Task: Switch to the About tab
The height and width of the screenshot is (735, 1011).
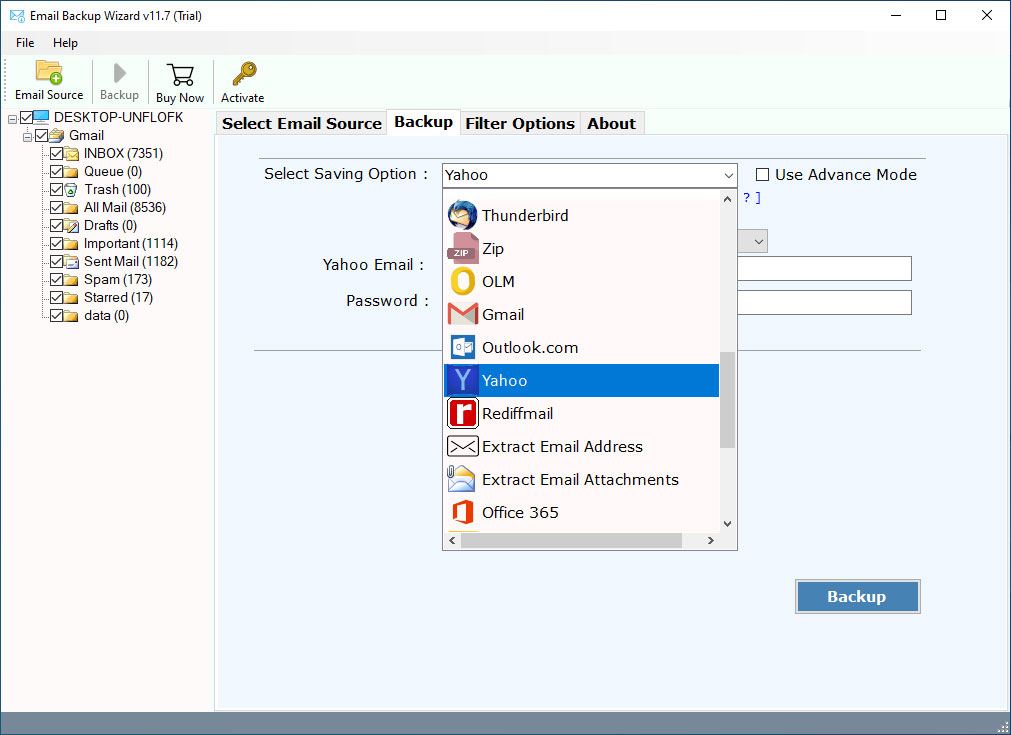Action: click(x=611, y=123)
